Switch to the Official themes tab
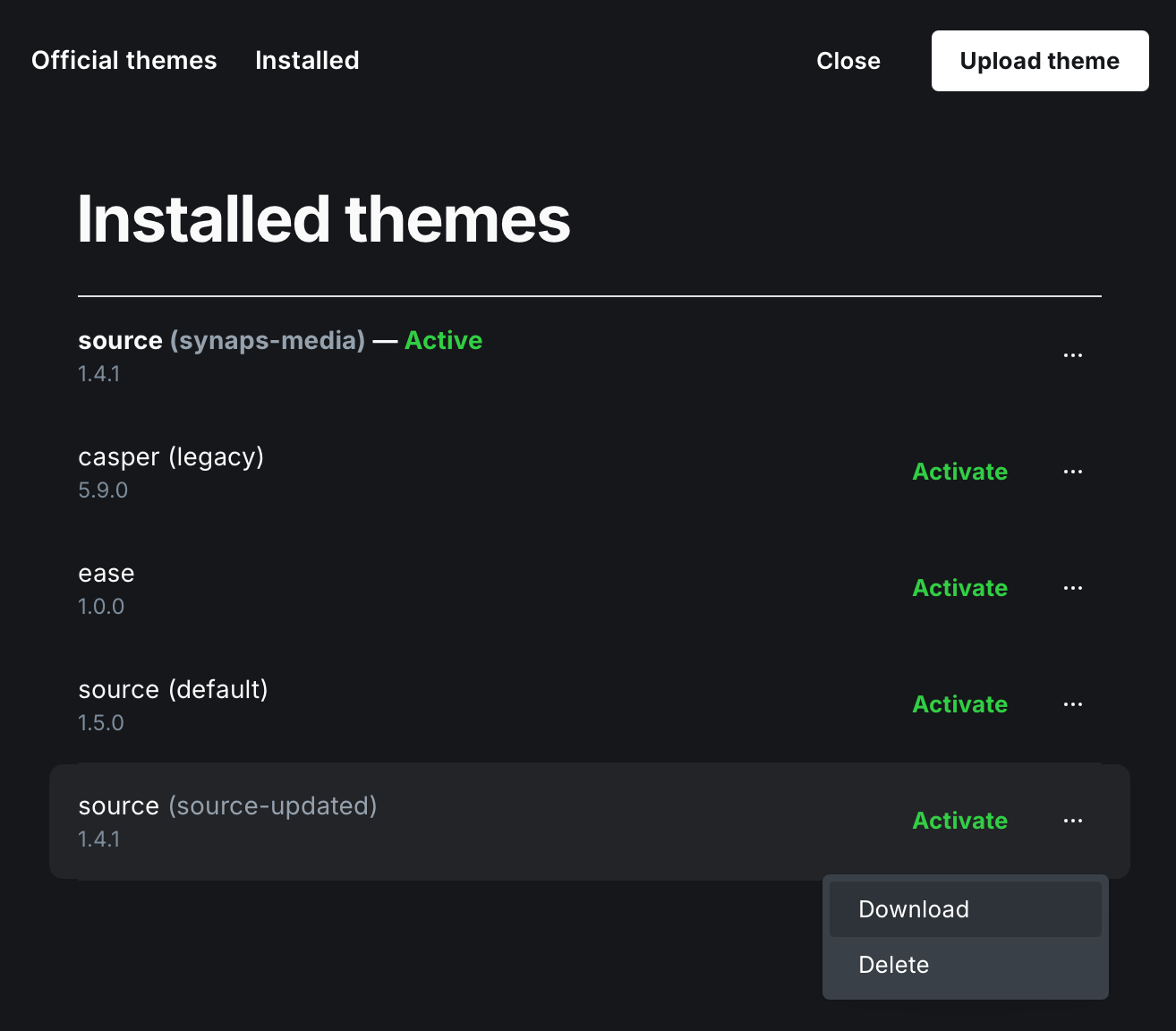This screenshot has height=1031, width=1176. tap(124, 60)
